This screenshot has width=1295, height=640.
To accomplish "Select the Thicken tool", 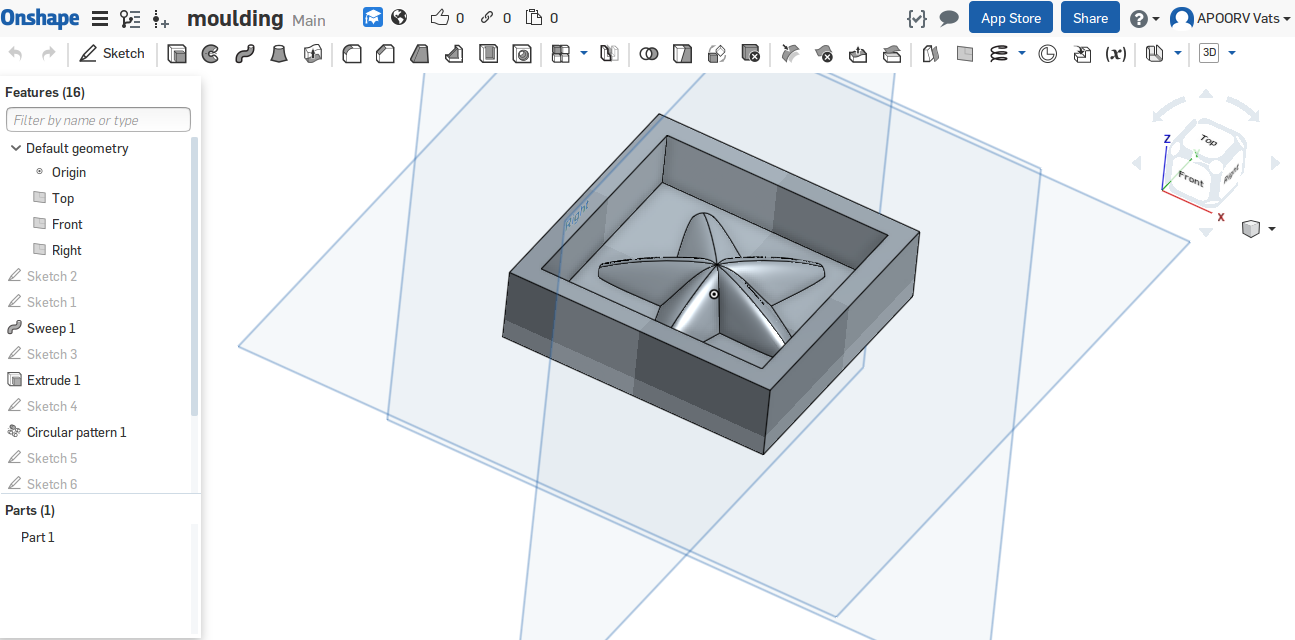I will pyautogui.click(x=313, y=54).
